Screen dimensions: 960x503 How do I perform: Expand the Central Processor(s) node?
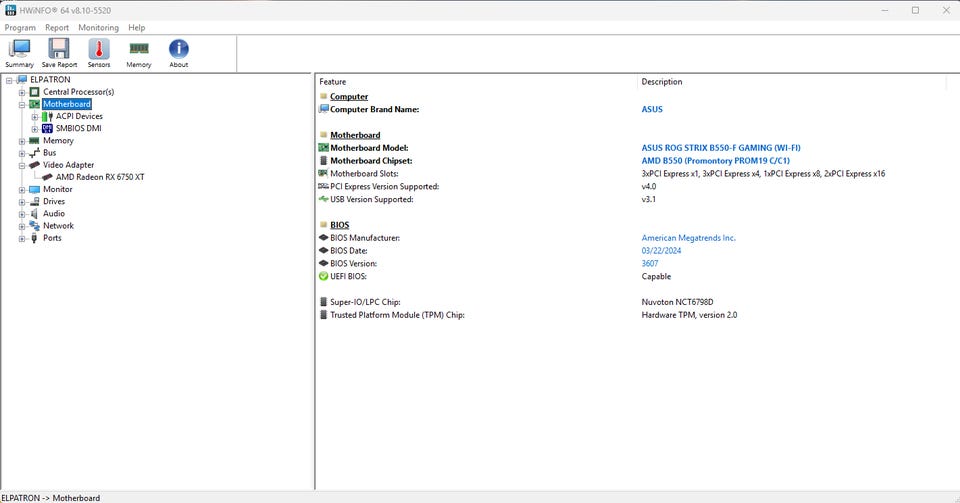22,92
